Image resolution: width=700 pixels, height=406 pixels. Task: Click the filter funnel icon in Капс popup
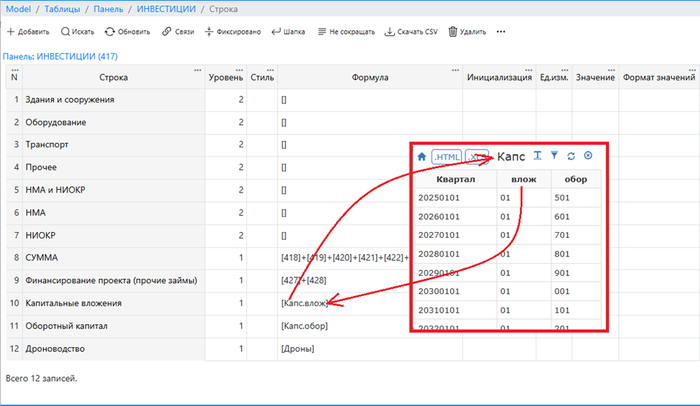click(554, 156)
